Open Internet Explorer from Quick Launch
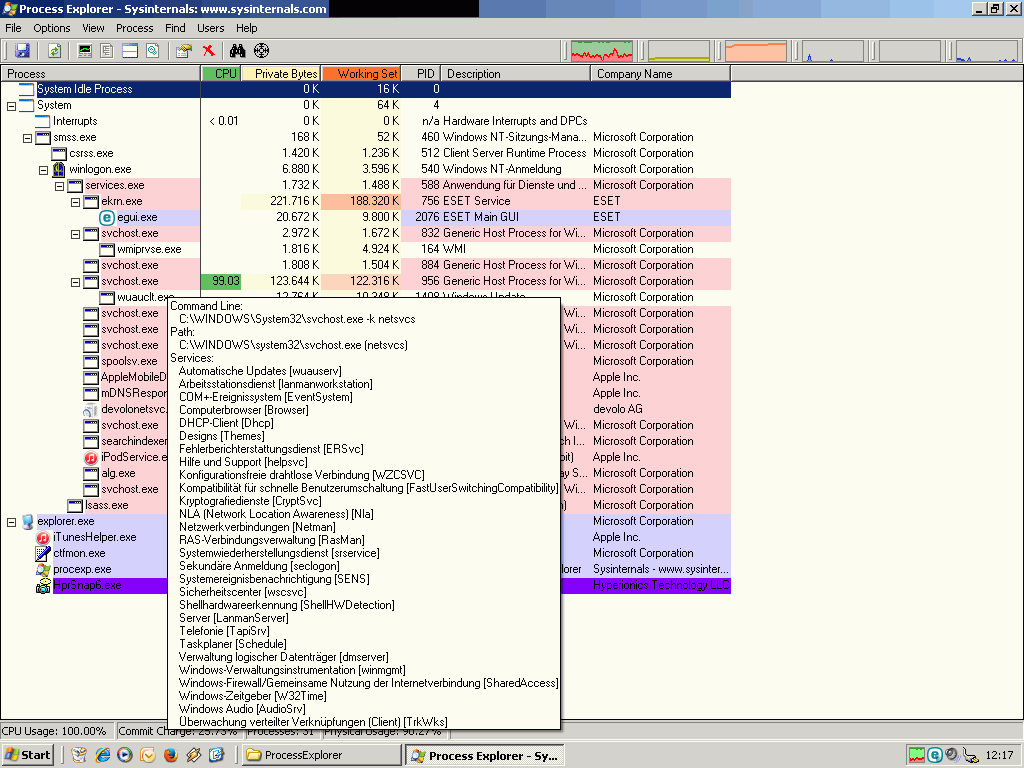The width and height of the screenshot is (1024, 768). click(x=103, y=755)
